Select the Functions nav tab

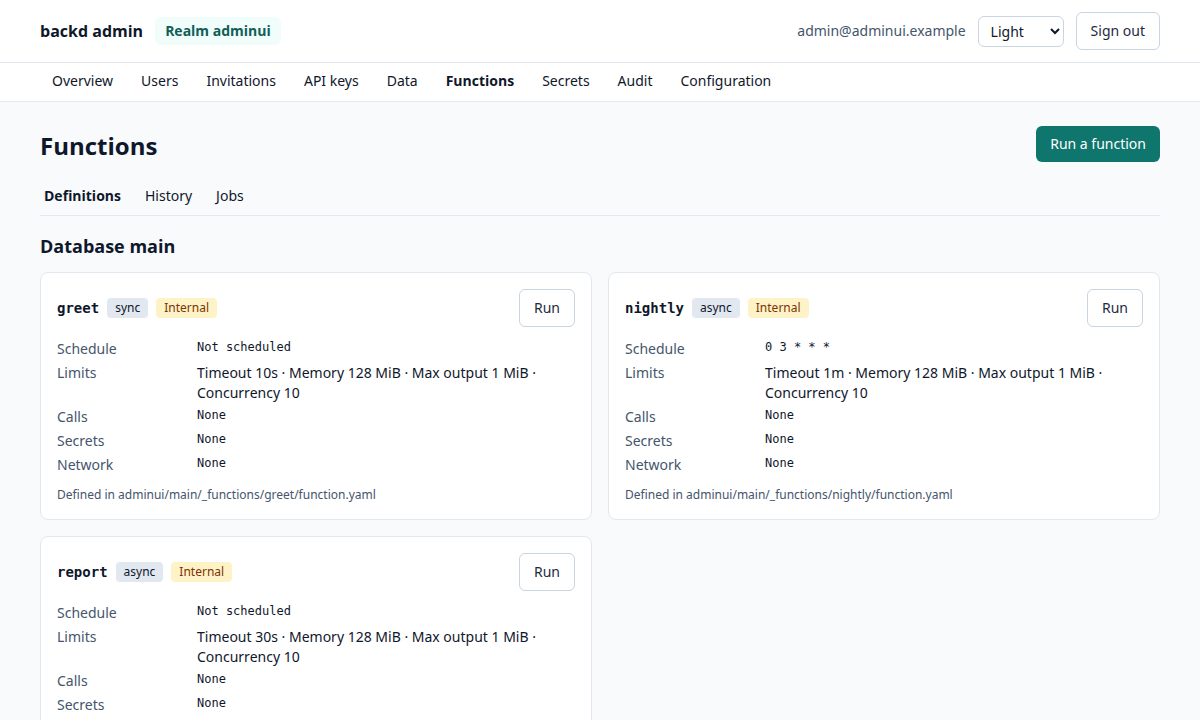pos(480,81)
